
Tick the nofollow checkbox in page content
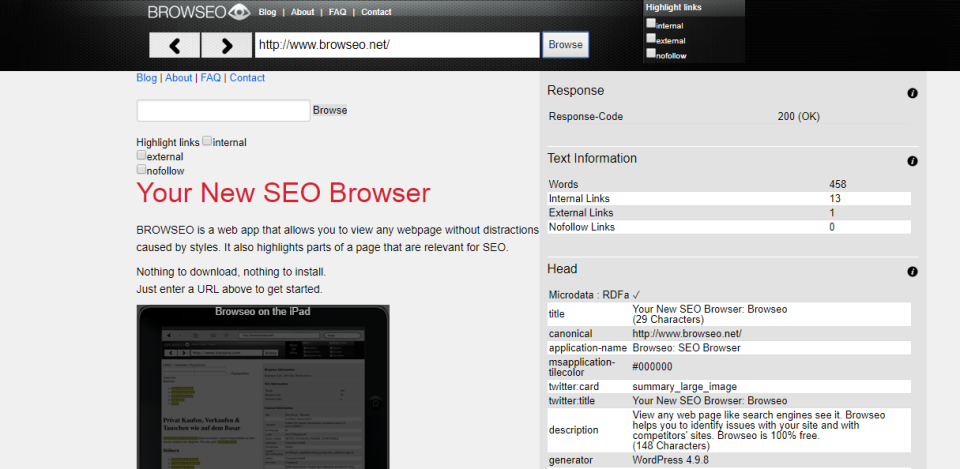coord(141,169)
